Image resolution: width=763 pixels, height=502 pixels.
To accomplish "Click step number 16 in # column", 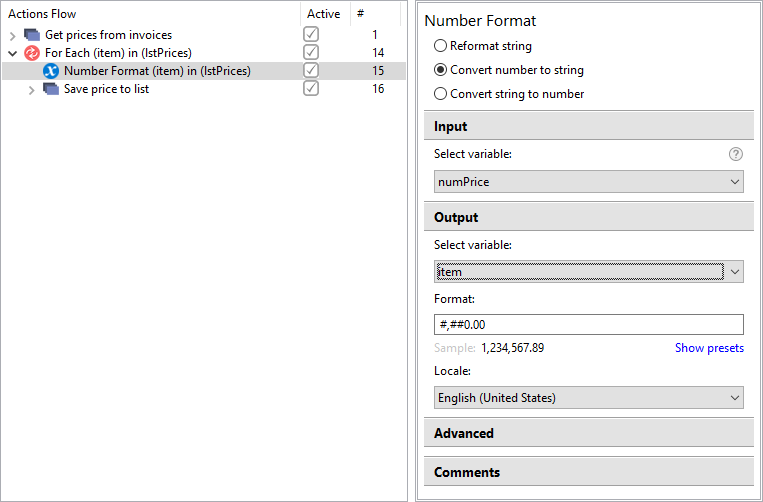I will click(x=378, y=89).
